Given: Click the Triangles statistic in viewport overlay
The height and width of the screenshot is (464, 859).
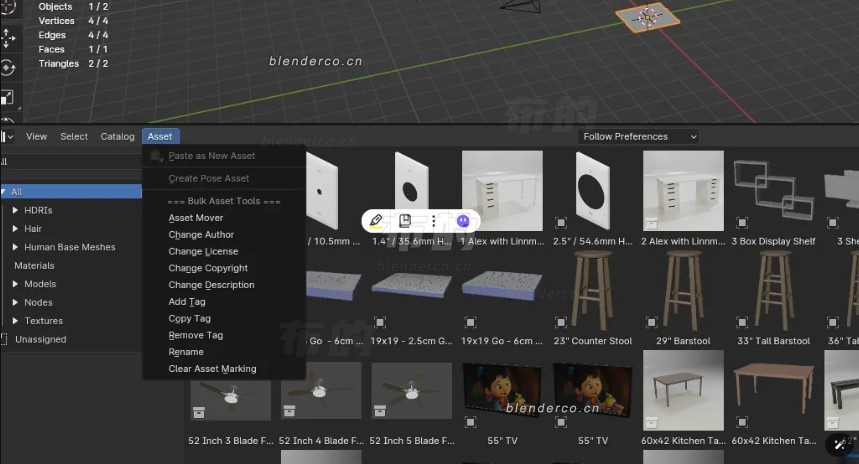Looking at the screenshot, I should 73,64.
